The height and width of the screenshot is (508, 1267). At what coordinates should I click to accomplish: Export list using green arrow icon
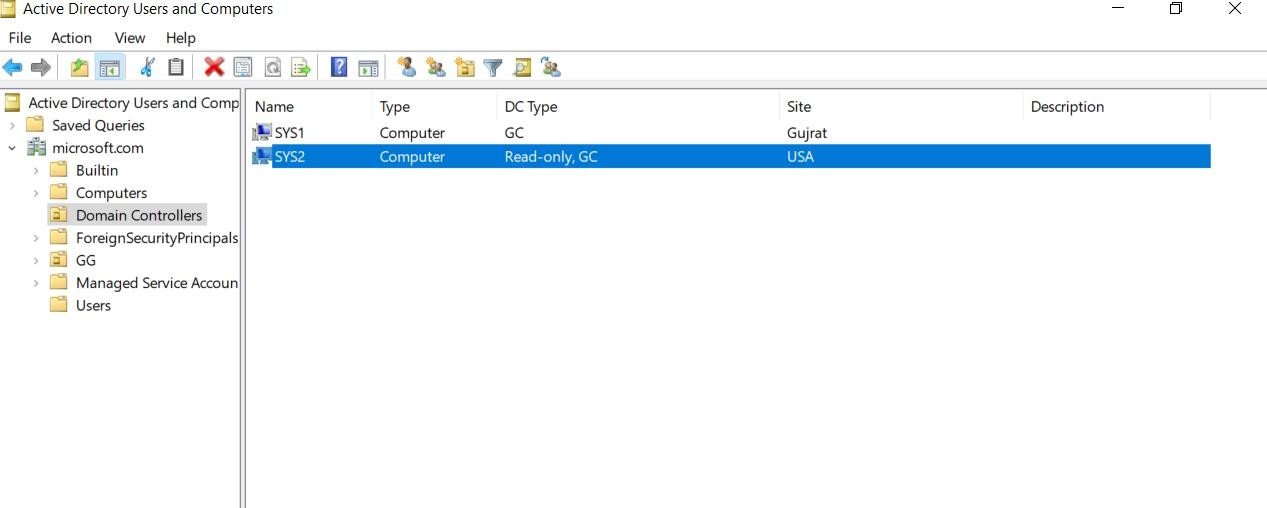[301, 68]
